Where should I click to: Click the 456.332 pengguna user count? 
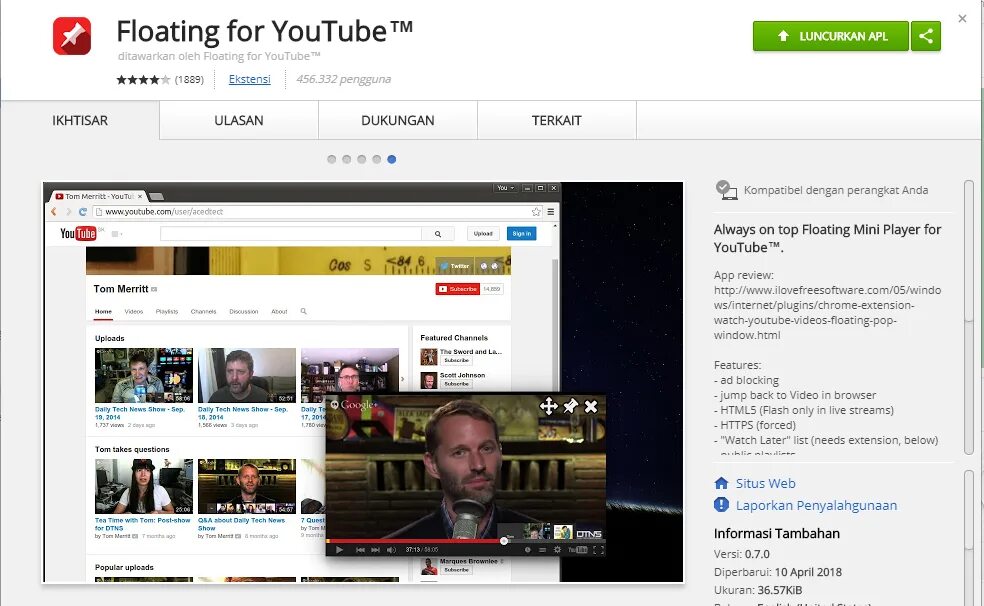click(x=343, y=79)
